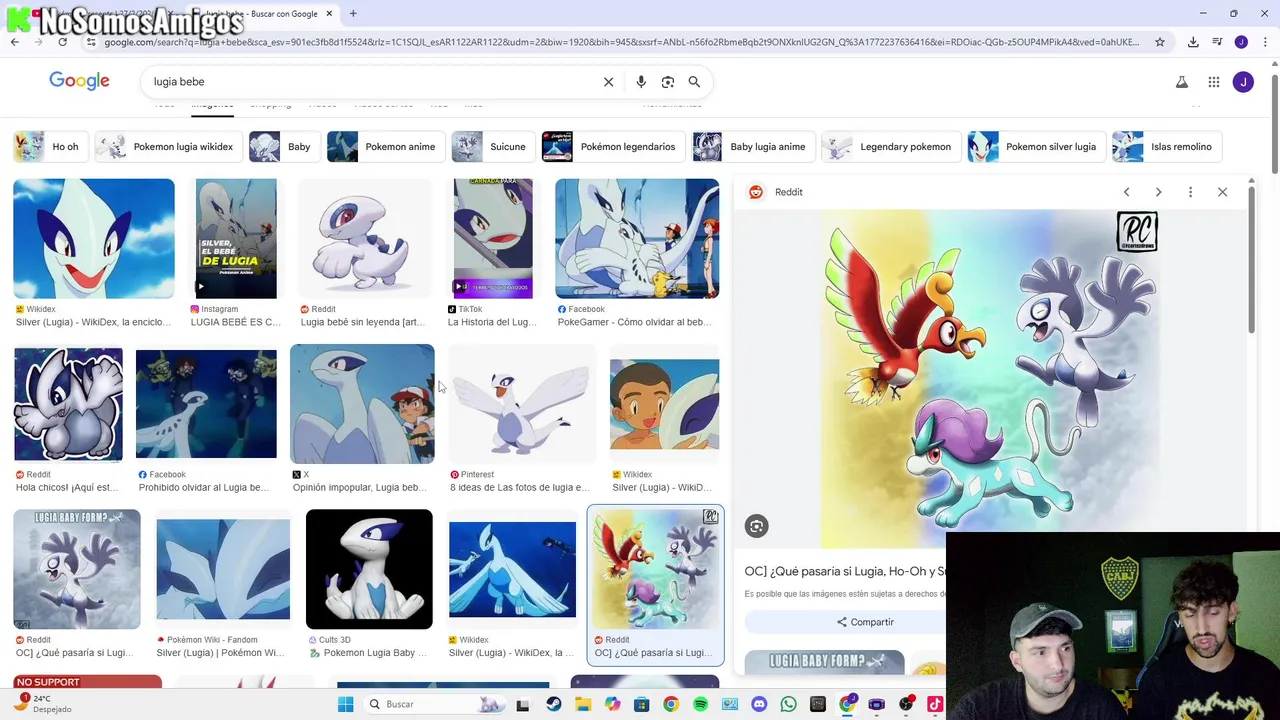Screen dimensions: 1280x720
Task: Reload the page
Action: pos(62,42)
